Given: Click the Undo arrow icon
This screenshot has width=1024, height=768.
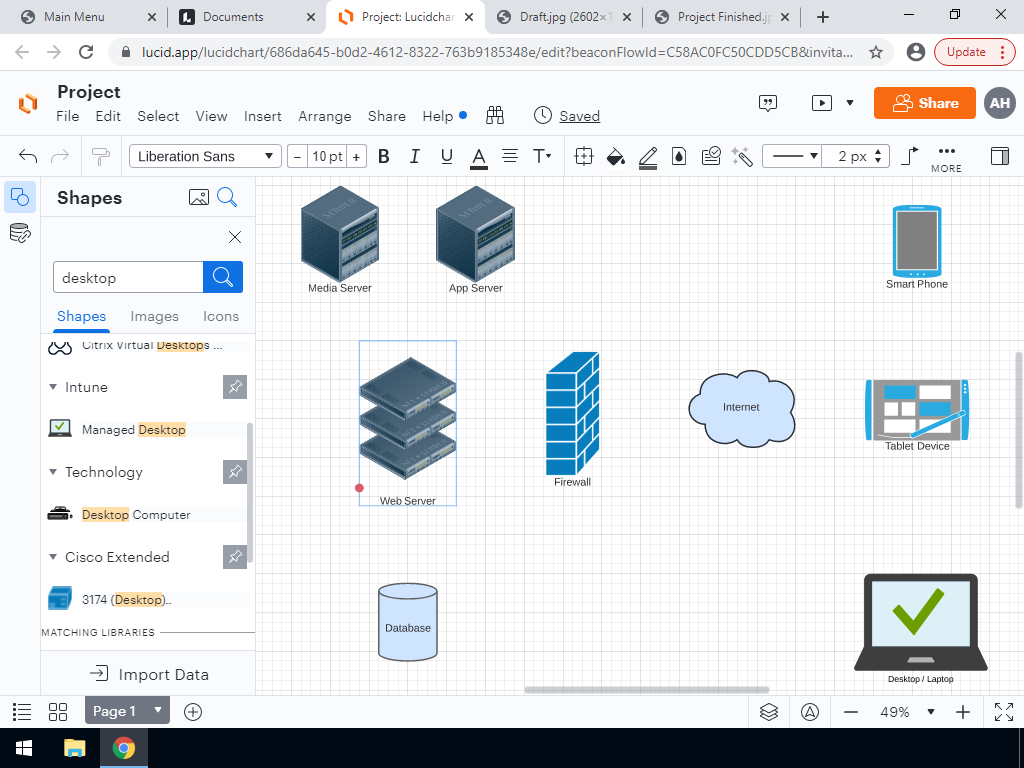Looking at the screenshot, I should click(28, 156).
